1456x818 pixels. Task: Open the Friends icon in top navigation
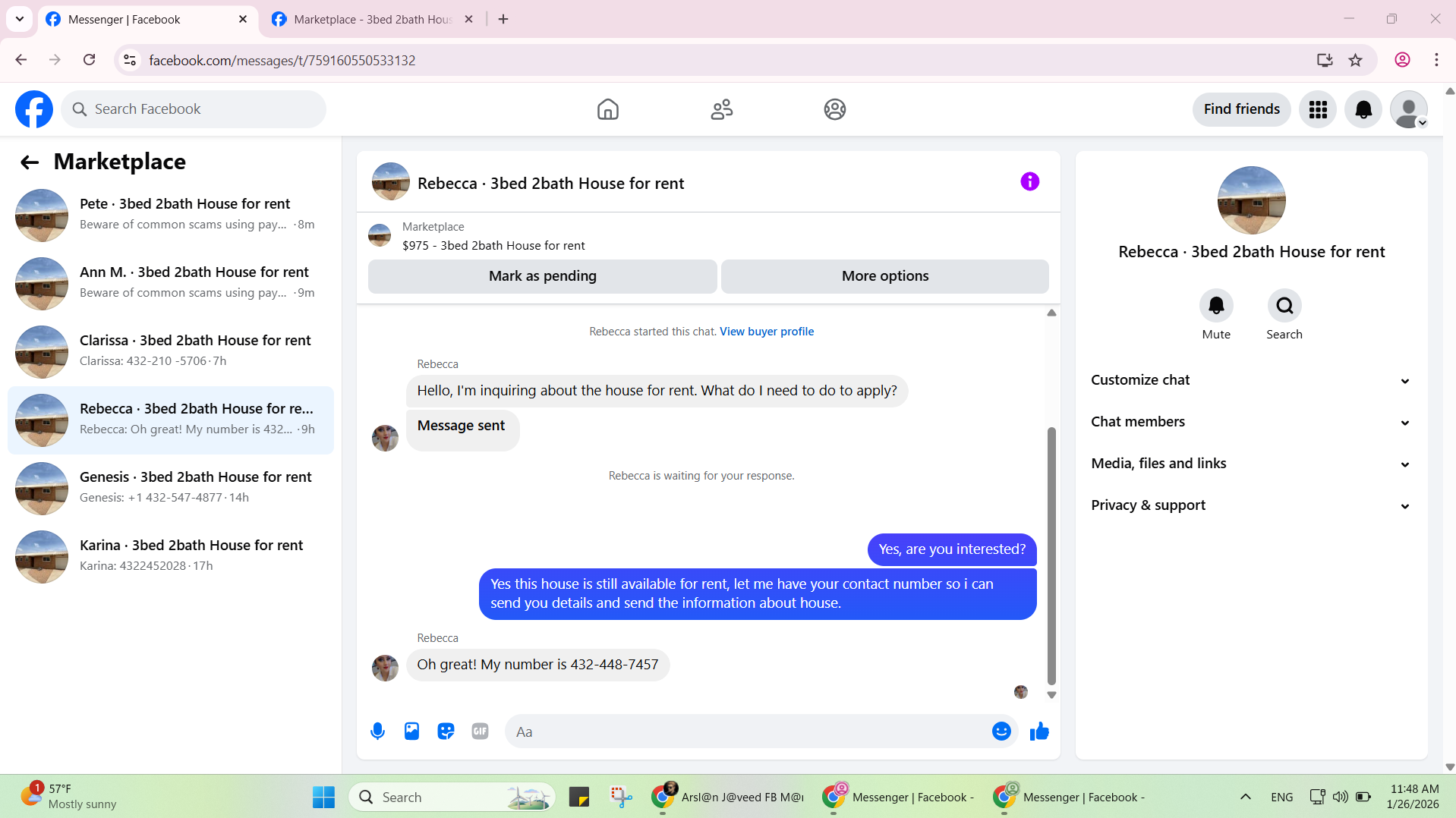[721, 109]
